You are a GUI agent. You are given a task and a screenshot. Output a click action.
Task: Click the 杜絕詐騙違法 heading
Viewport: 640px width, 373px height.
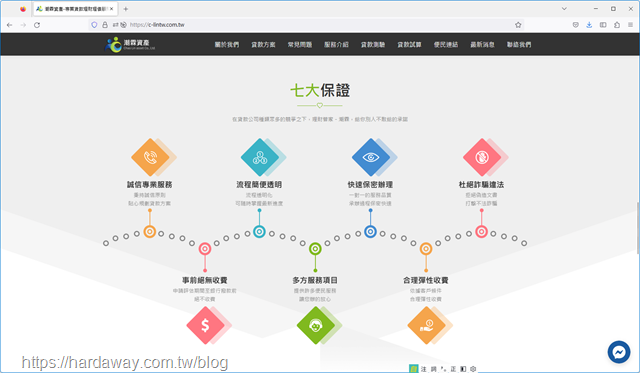[481, 184]
